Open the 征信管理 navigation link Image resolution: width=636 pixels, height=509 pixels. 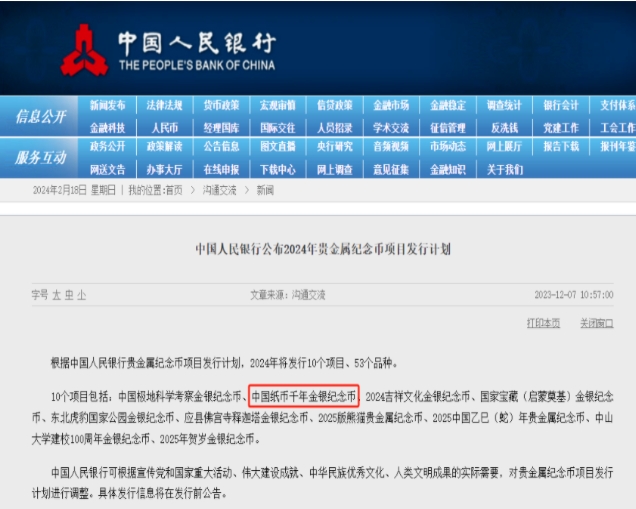pos(448,128)
